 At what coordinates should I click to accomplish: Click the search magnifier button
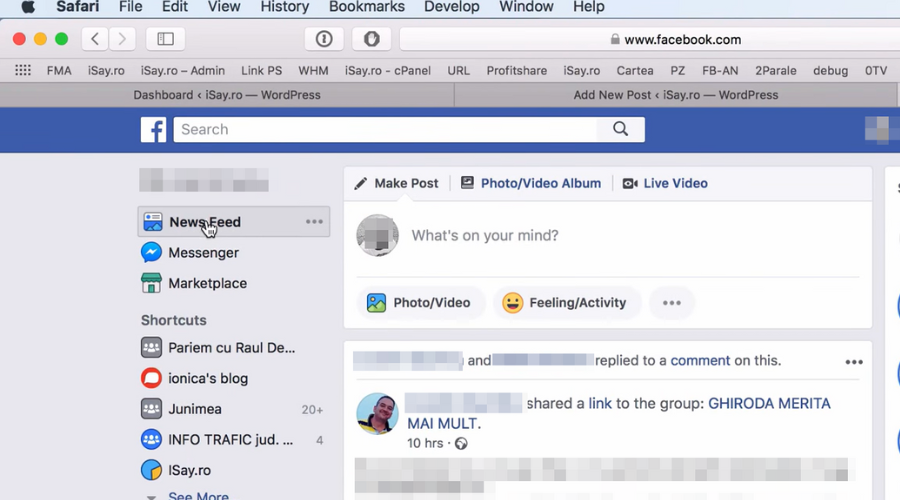click(620, 129)
